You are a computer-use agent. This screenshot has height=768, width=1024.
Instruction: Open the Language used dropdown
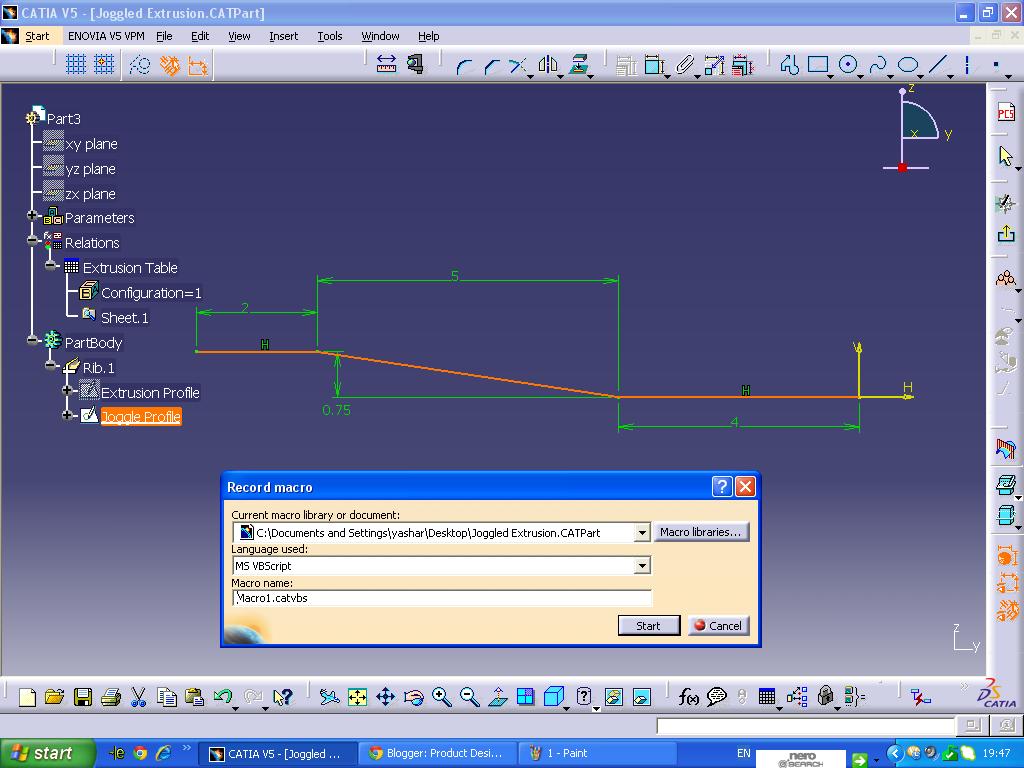(643, 565)
